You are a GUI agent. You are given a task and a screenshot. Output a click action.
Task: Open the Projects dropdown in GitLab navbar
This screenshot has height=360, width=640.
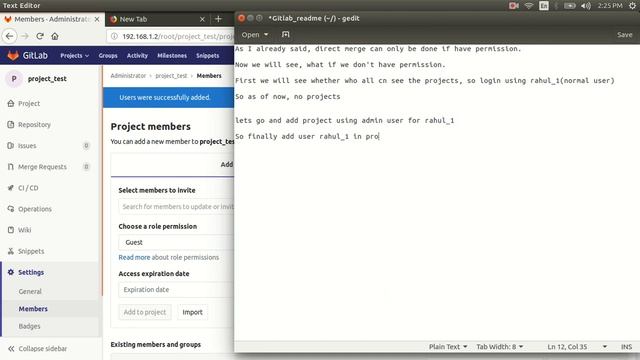(x=75, y=56)
